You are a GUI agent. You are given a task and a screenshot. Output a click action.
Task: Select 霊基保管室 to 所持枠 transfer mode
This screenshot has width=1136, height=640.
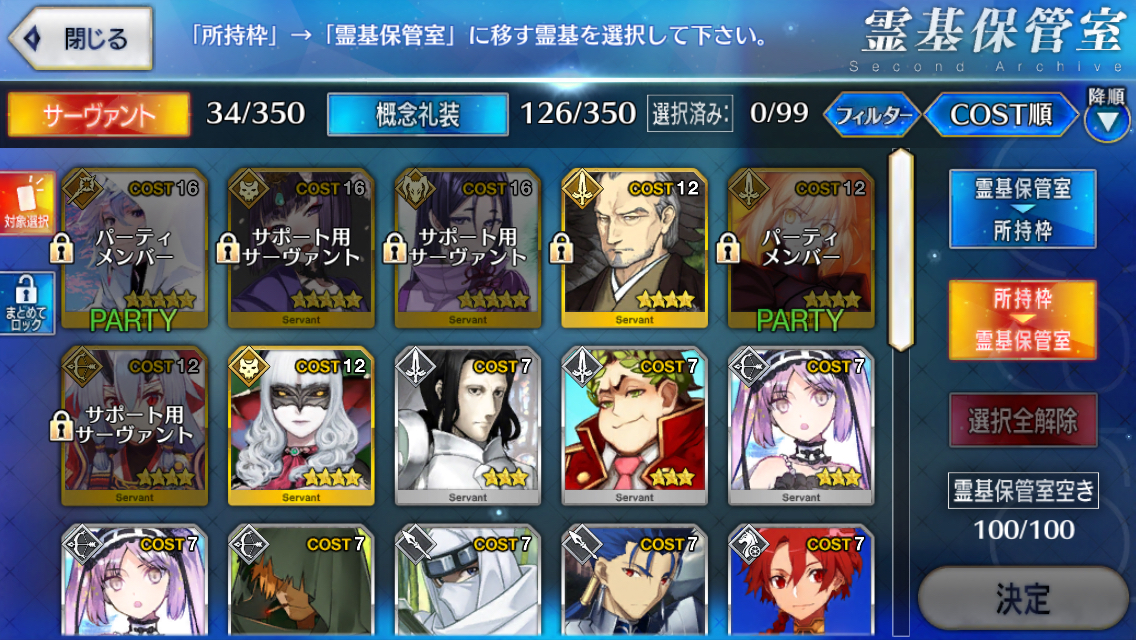1022,209
